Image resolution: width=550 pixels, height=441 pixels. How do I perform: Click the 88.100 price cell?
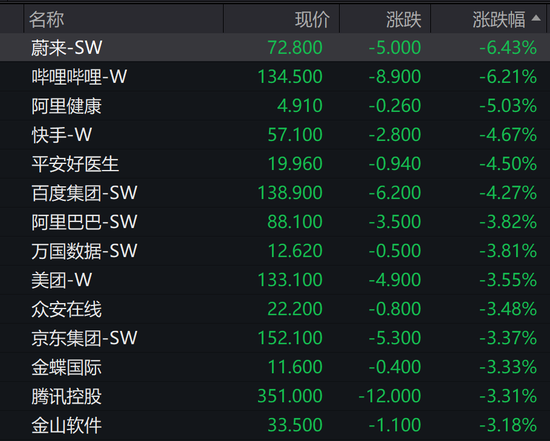[295, 222]
